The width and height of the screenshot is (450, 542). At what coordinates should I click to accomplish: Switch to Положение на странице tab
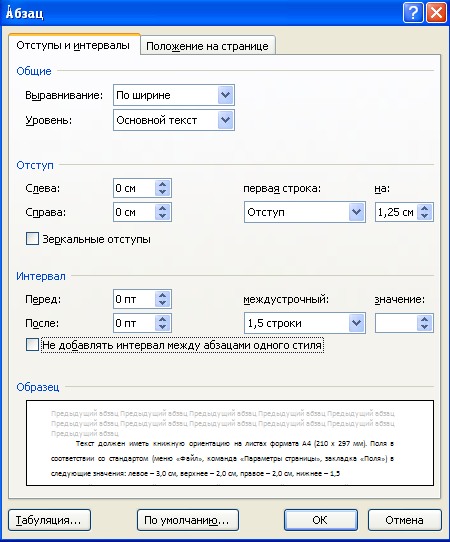point(207,46)
